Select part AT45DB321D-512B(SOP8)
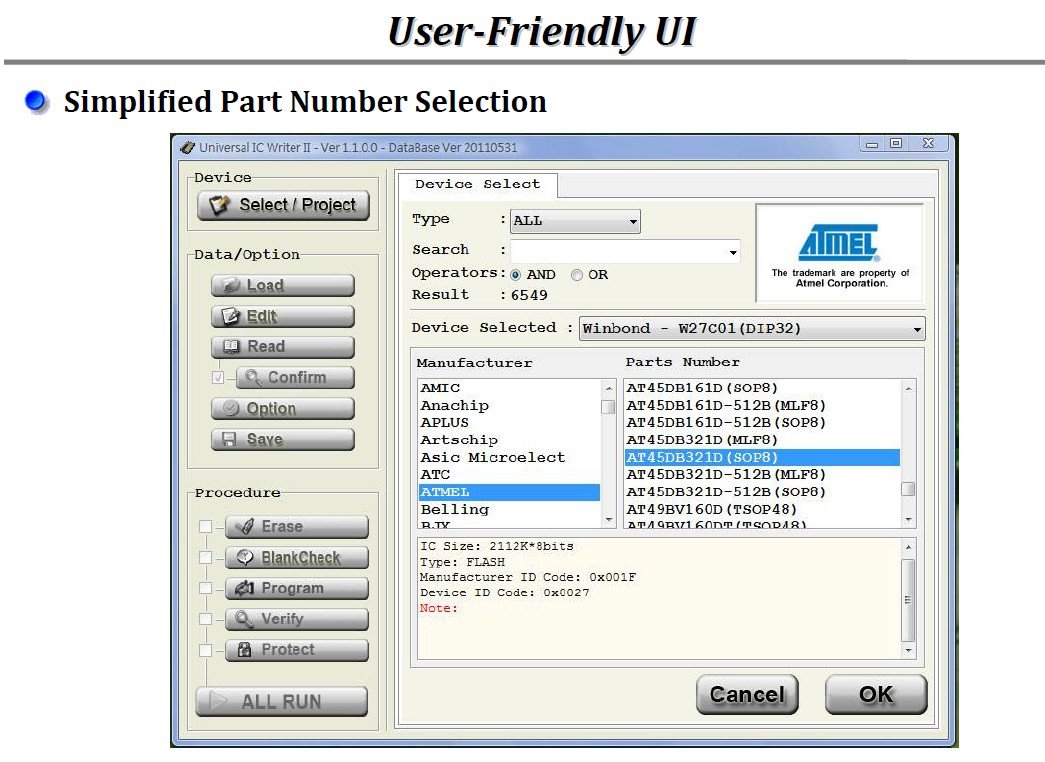Screen dimensions: 1045x762 pos(762,492)
